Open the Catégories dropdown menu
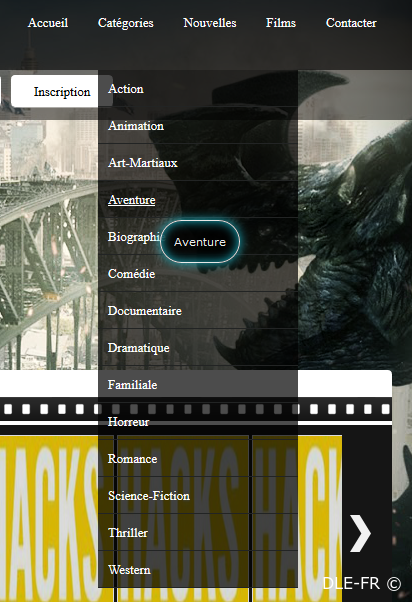Screen dimensions: 412x602 [x=126, y=23]
